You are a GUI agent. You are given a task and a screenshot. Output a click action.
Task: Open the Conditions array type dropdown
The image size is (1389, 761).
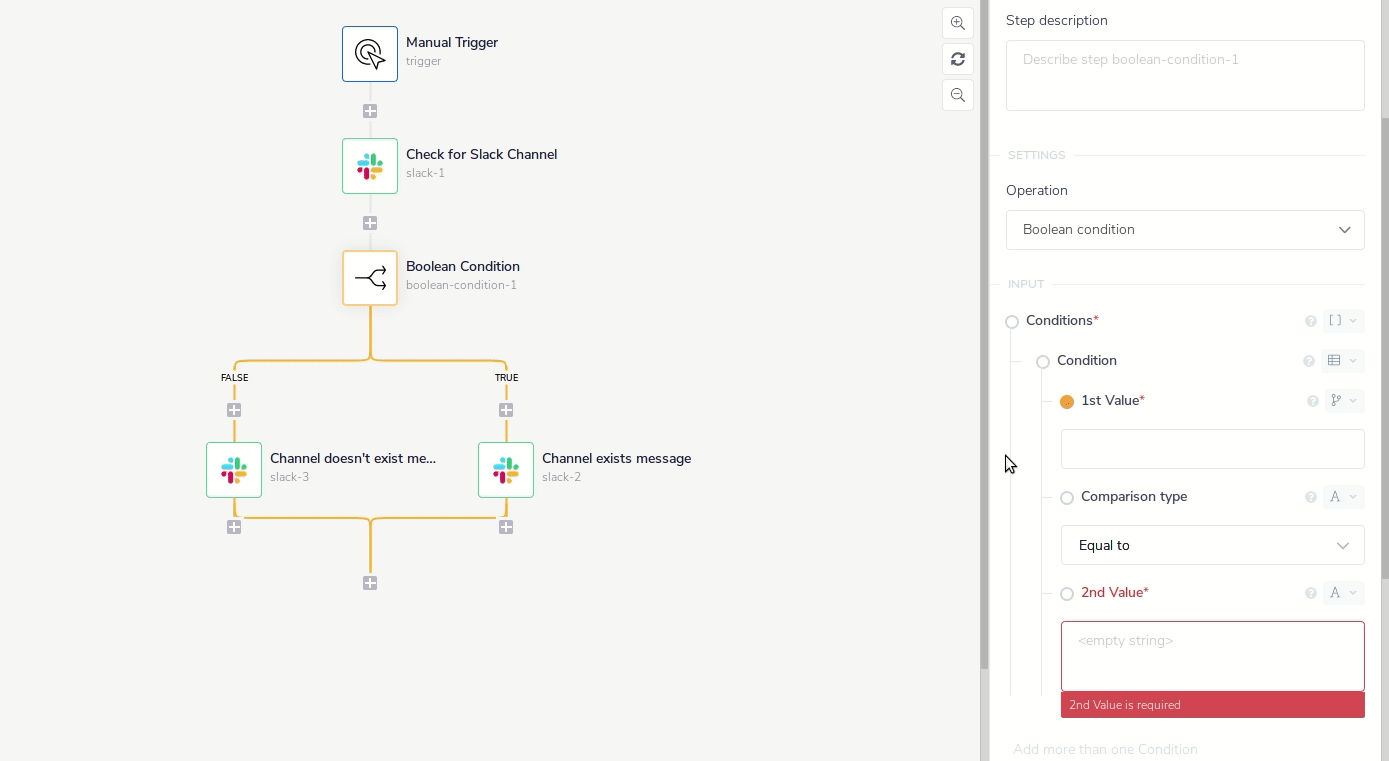click(1344, 321)
